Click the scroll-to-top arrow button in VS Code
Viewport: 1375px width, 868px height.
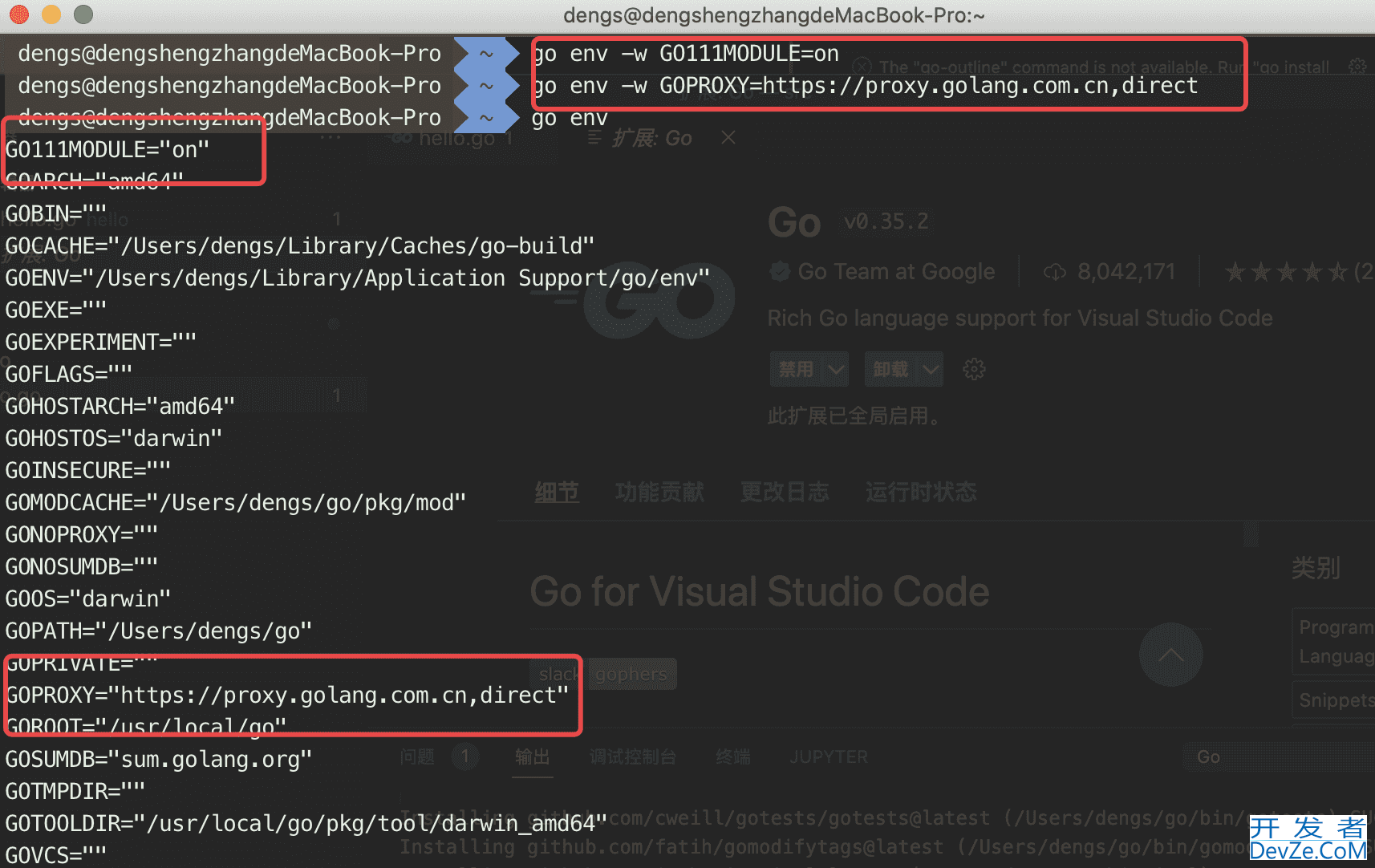click(x=1170, y=655)
